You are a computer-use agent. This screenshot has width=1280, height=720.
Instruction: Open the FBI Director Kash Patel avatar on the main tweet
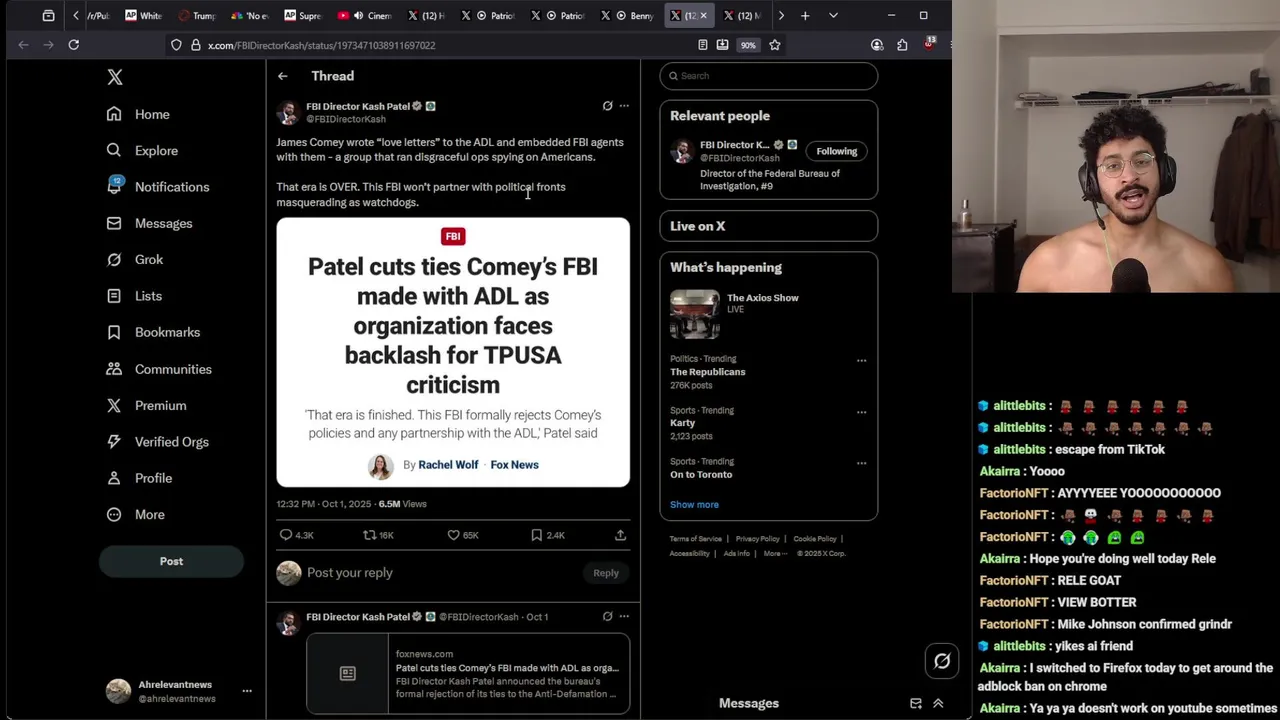click(x=288, y=112)
